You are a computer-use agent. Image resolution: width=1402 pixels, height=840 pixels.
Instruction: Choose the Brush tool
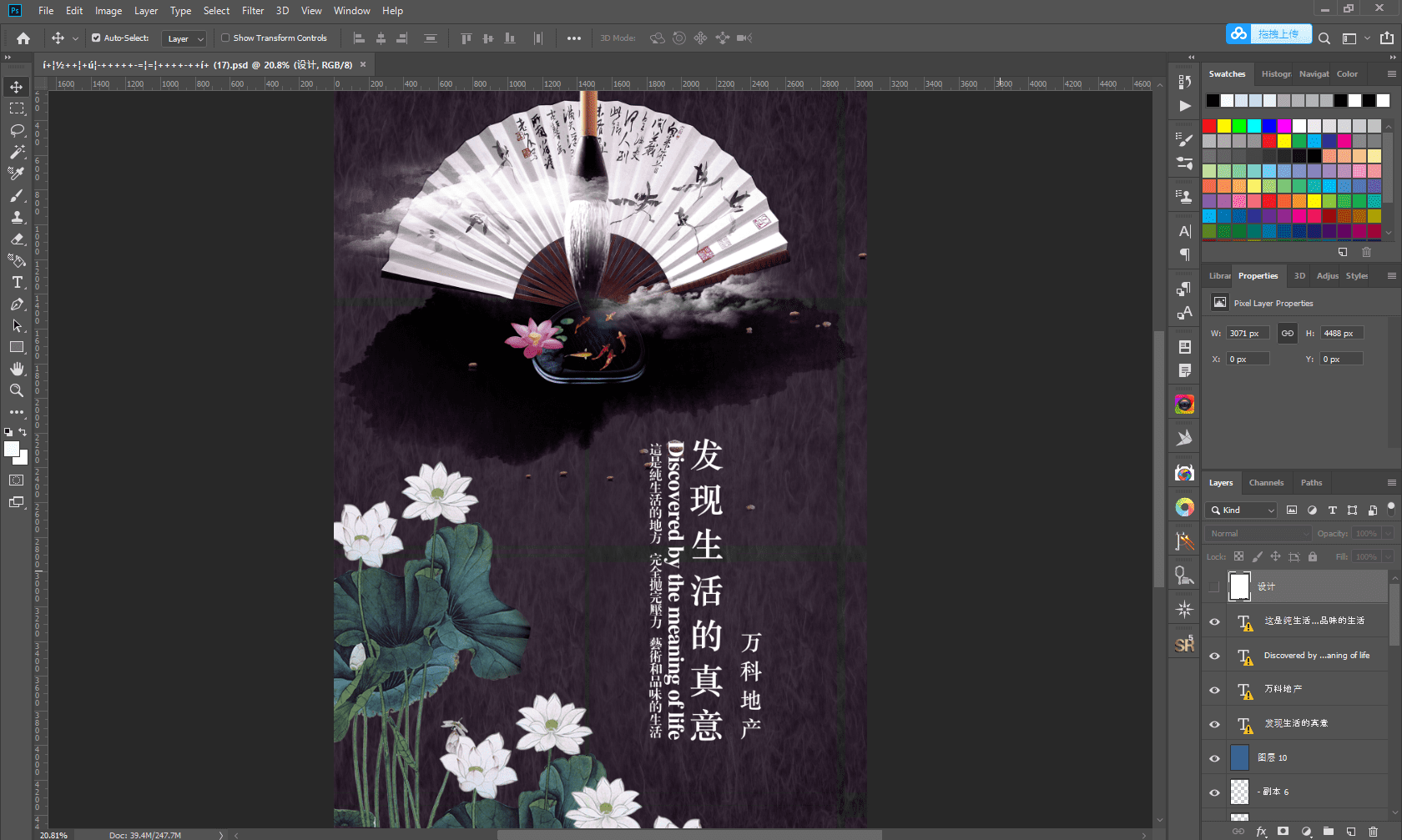click(17, 195)
